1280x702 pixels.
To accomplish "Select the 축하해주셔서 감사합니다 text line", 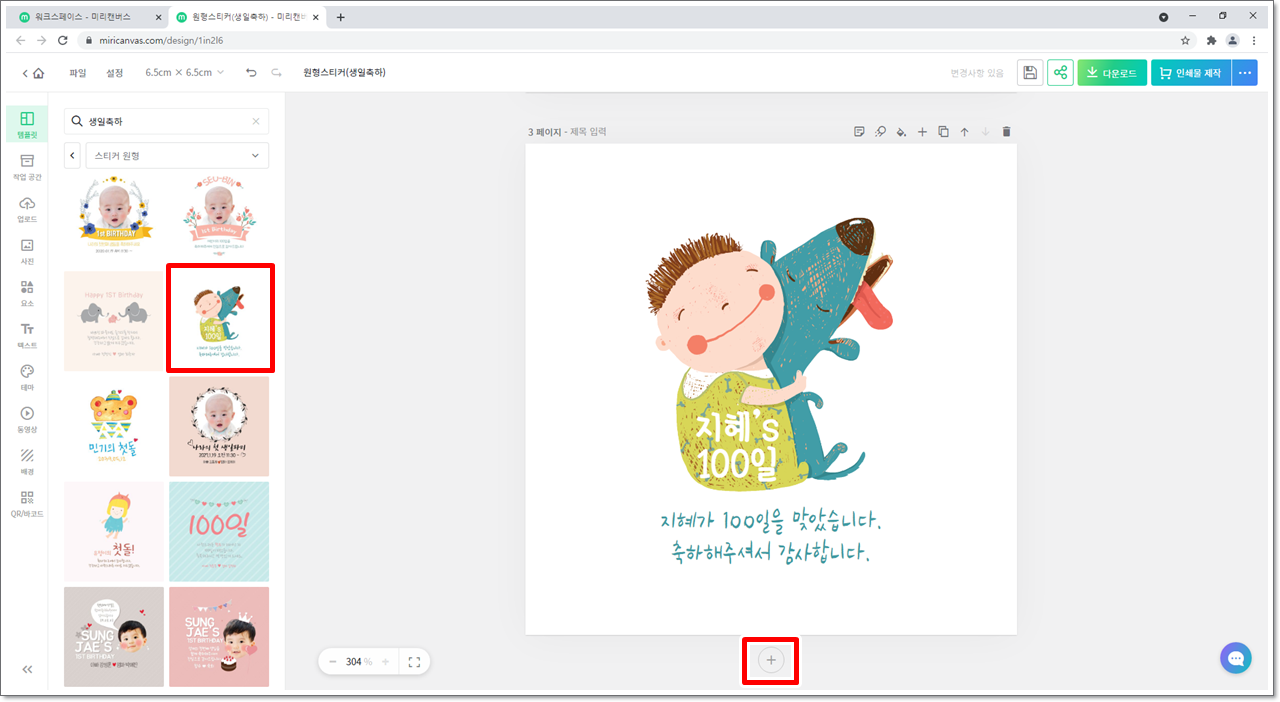I will click(773, 551).
